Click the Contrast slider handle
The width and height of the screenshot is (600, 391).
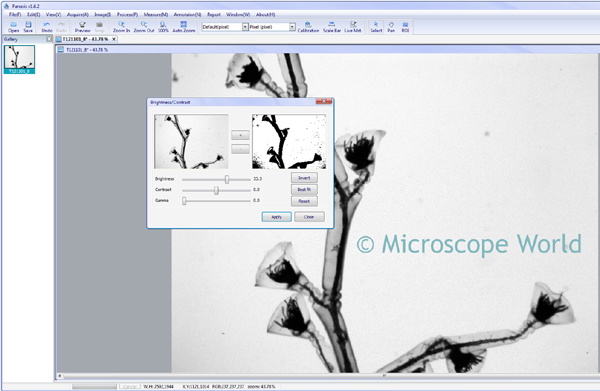coord(216,190)
